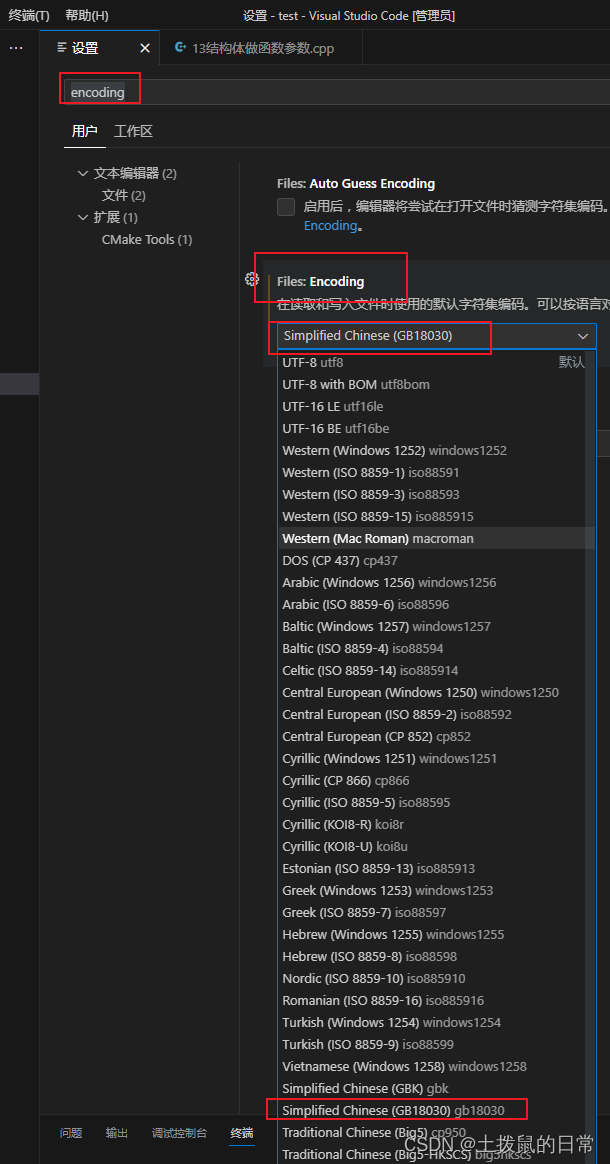Select CMake Tools (1) in the tree

point(147,240)
